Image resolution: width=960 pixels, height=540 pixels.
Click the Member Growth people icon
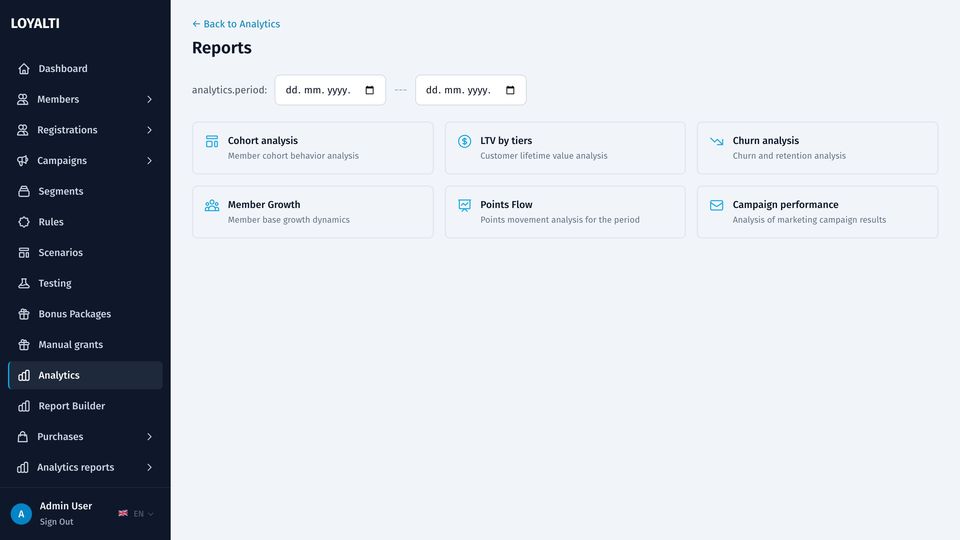point(212,205)
